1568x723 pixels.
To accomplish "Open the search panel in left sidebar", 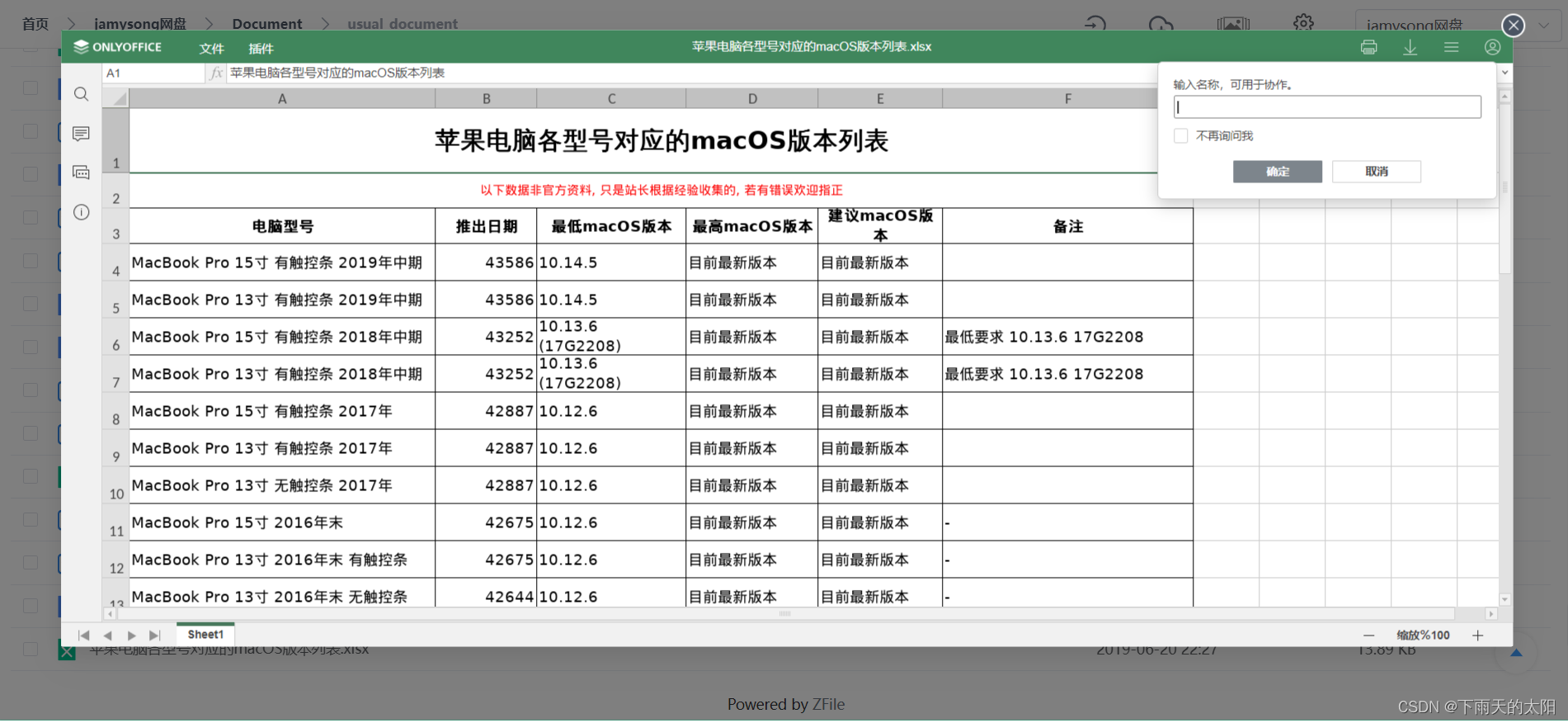I will click(x=81, y=94).
